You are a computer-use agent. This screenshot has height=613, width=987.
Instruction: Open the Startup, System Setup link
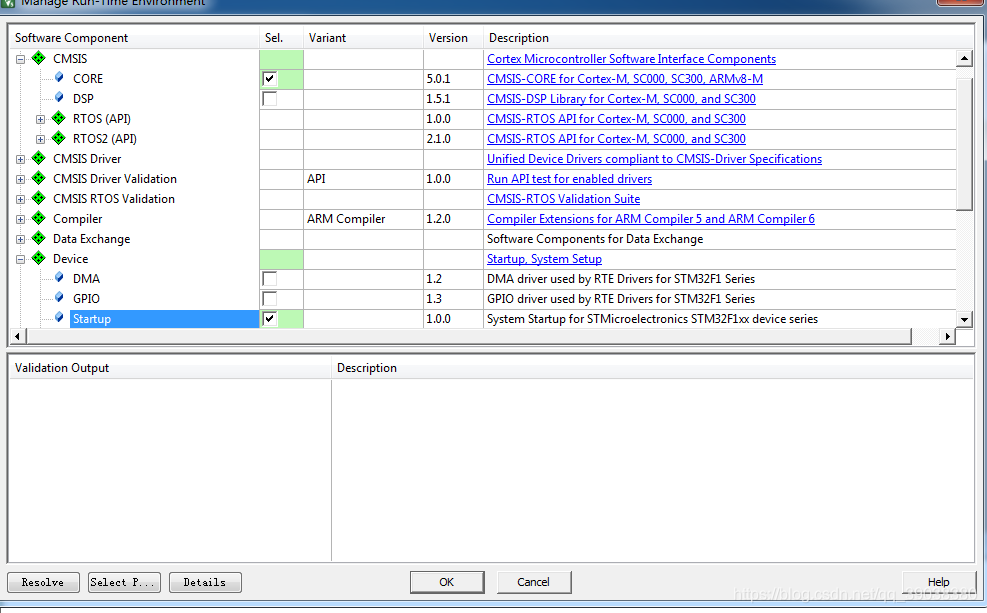(x=544, y=259)
